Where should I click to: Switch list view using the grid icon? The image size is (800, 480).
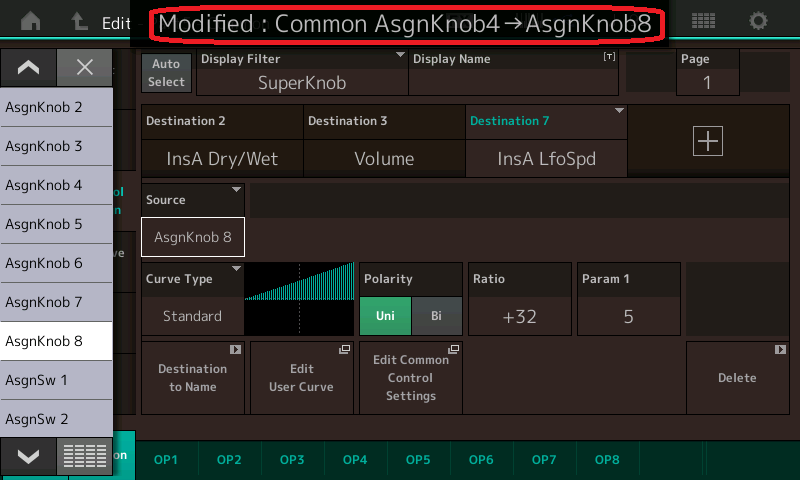[85, 456]
